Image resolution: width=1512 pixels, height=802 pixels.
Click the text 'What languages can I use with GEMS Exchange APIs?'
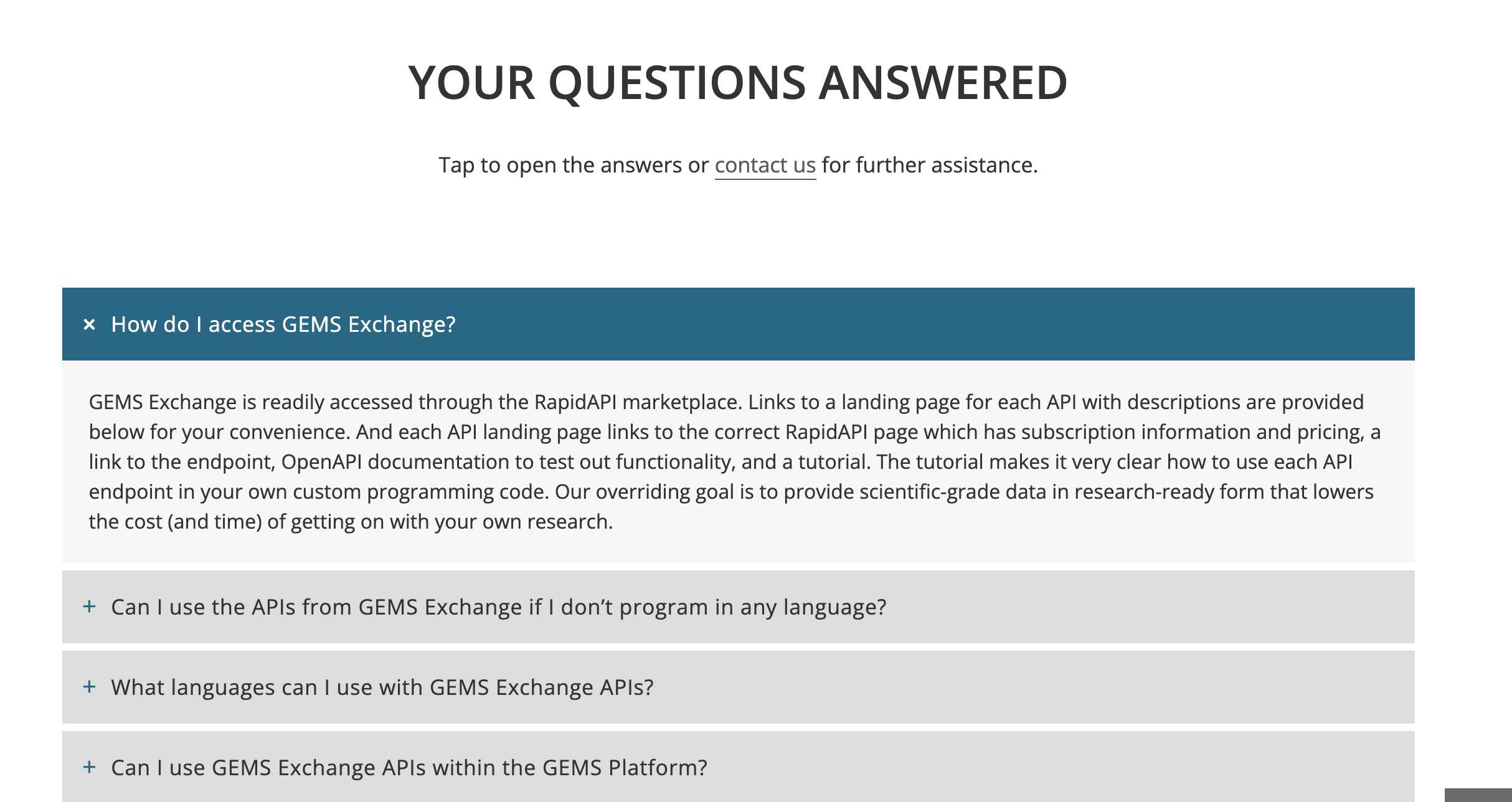click(x=382, y=687)
